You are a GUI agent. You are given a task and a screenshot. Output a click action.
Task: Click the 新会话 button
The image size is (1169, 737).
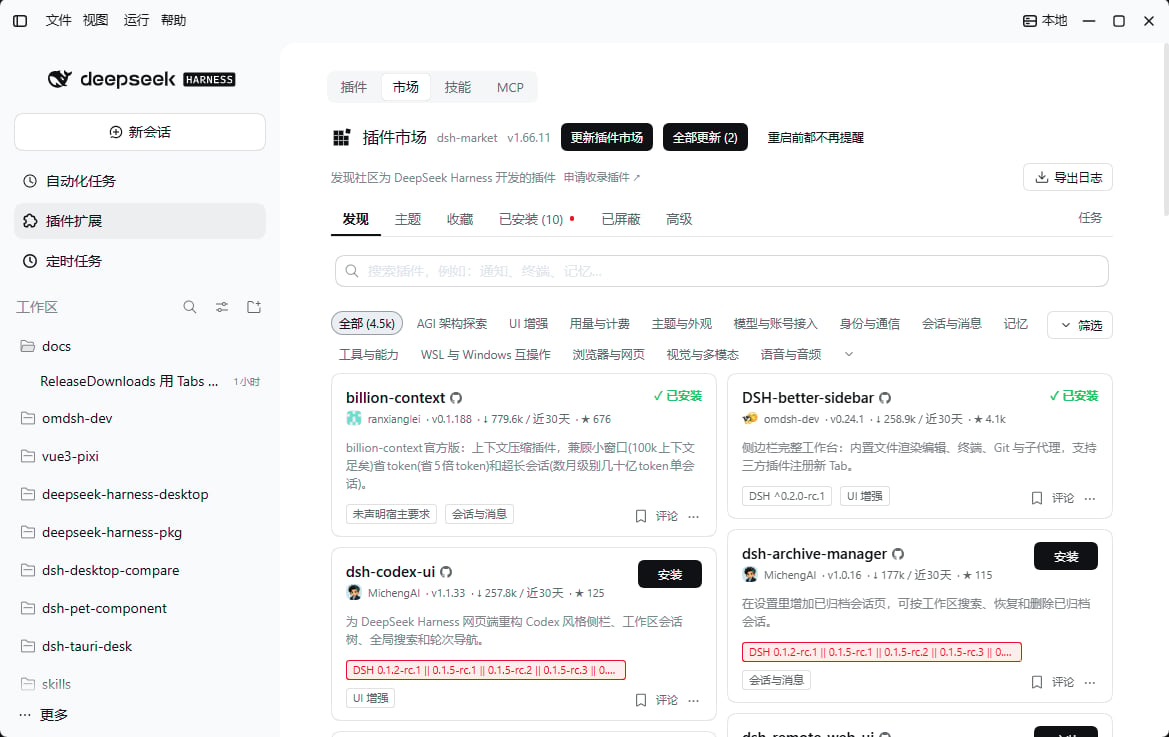tap(139, 132)
